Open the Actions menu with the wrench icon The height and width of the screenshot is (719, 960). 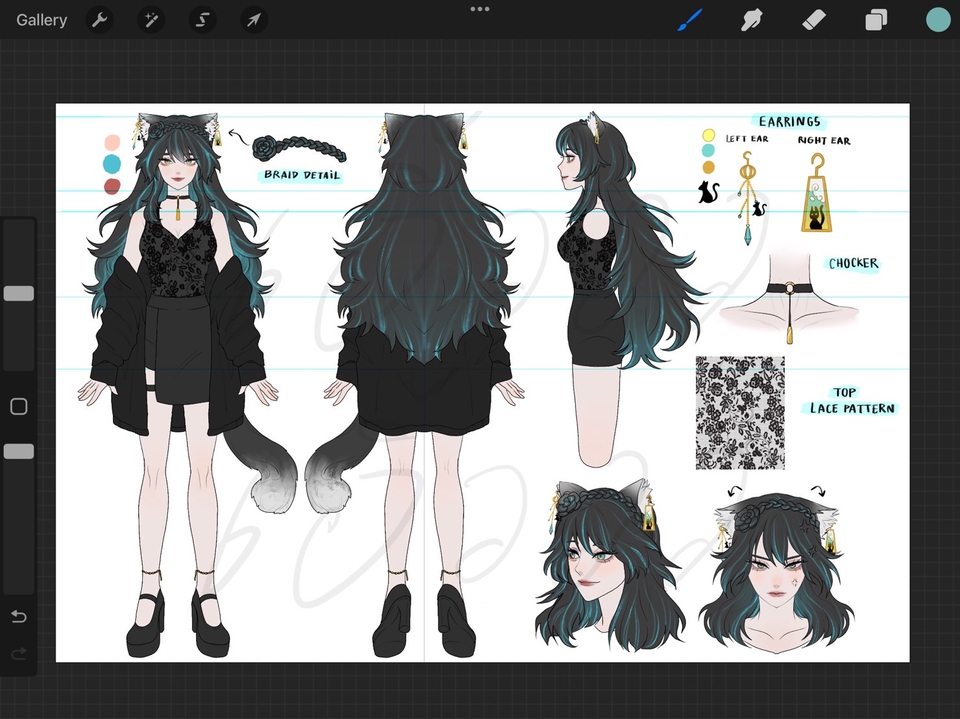tap(99, 19)
